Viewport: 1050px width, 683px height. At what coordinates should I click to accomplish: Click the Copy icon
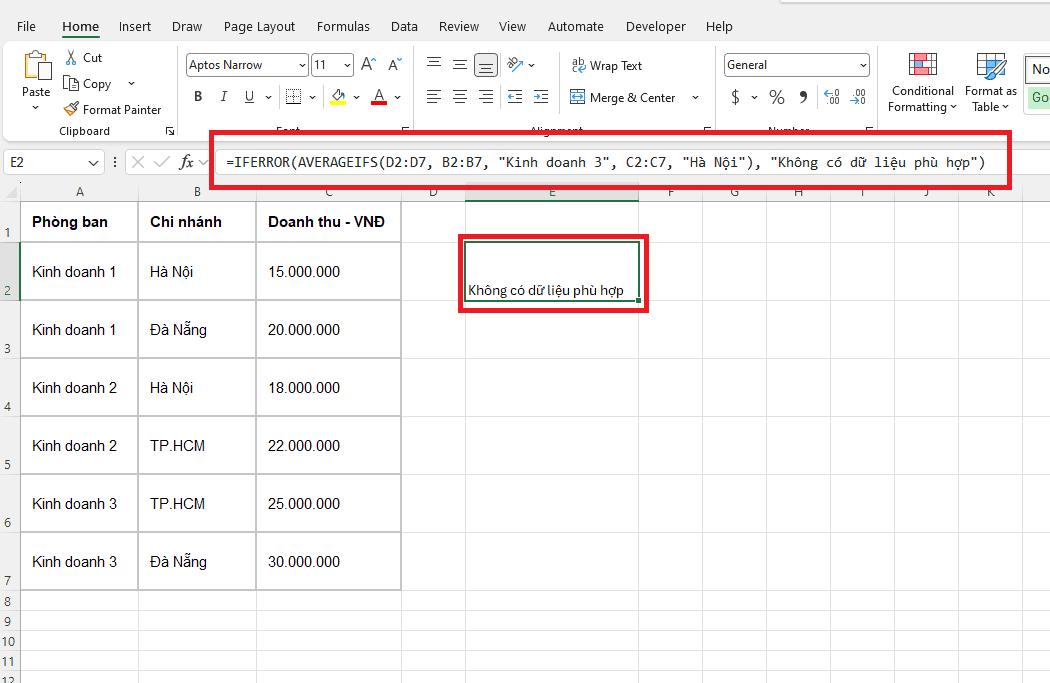click(71, 84)
